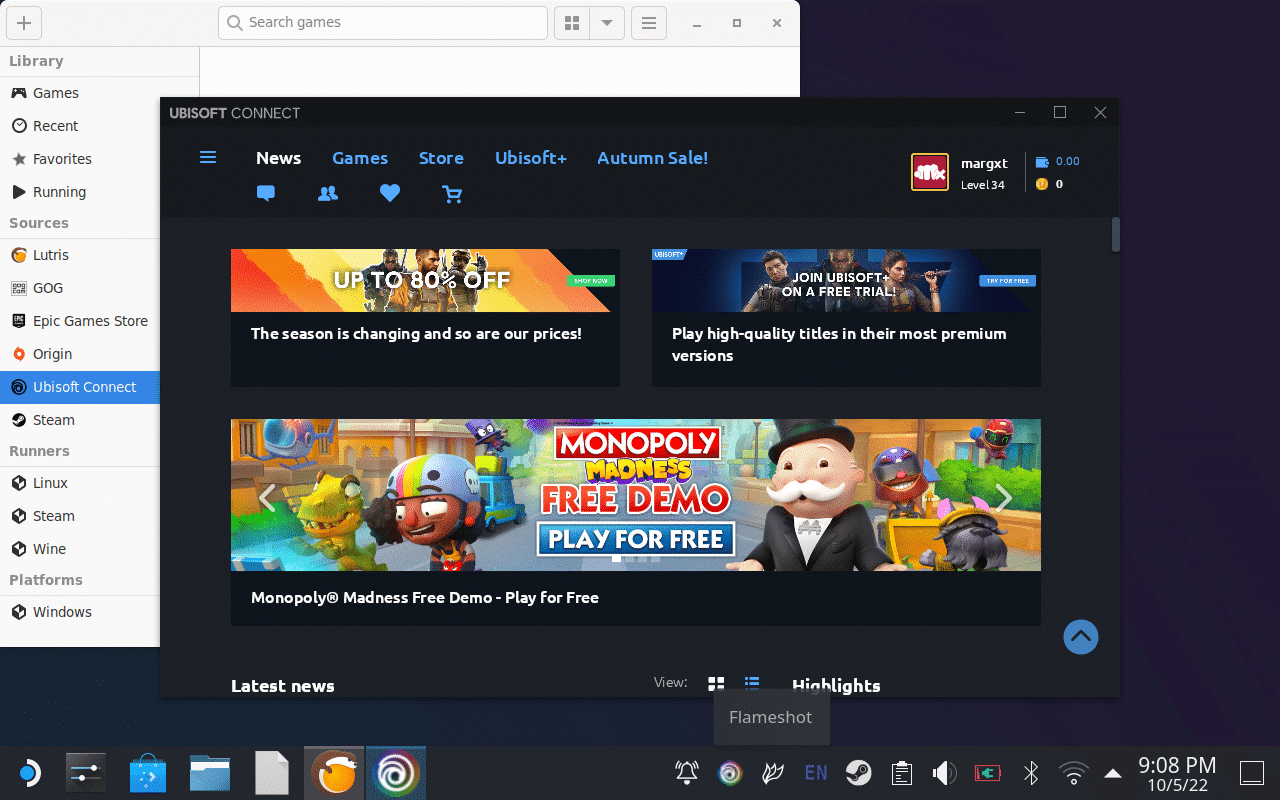
Task: Click the EN keyboard layout indicator
Action: point(816,773)
